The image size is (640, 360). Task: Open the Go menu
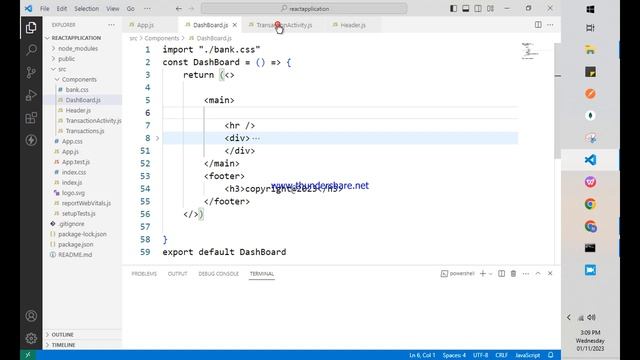point(131,9)
